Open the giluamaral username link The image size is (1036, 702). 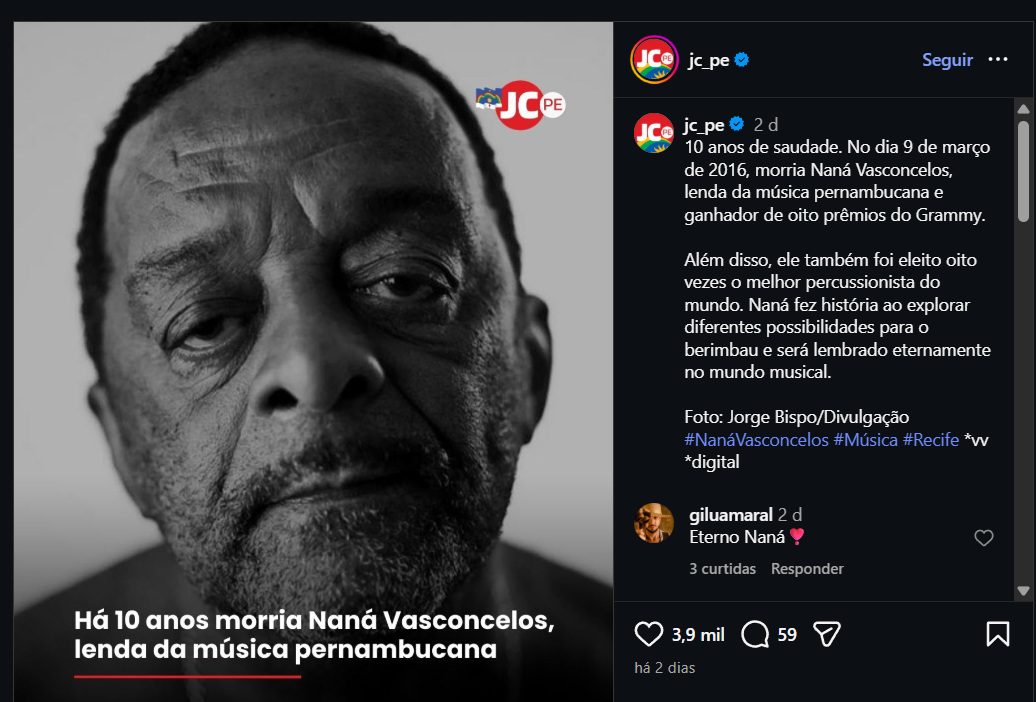point(731,515)
